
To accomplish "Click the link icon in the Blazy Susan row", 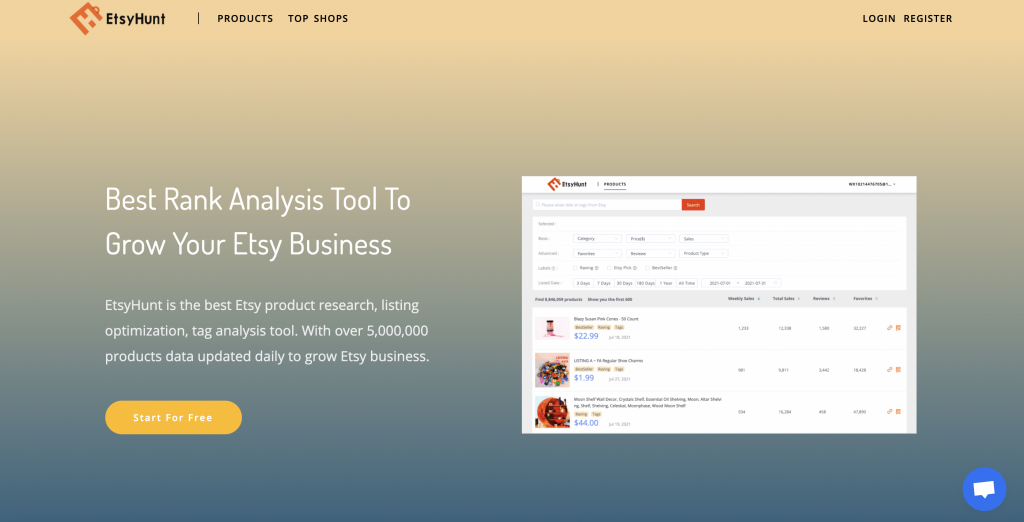I will 889,327.
